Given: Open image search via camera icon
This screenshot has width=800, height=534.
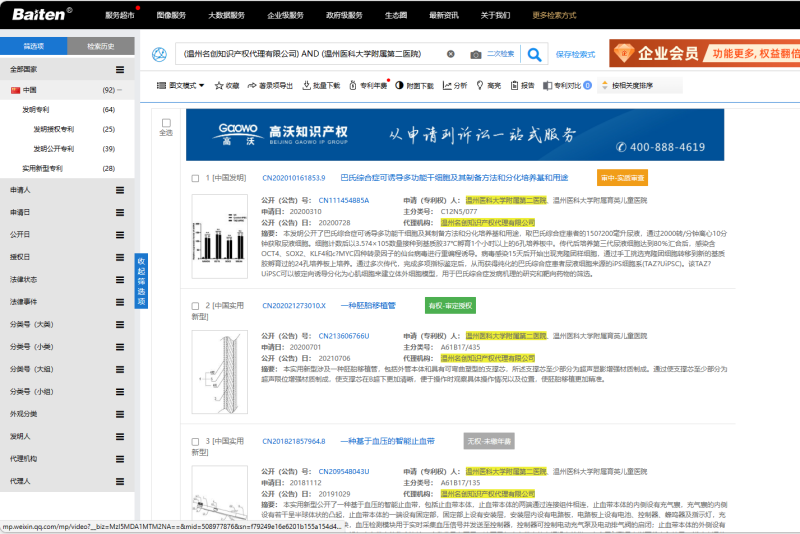Looking at the screenshot, I should [476, 55].
